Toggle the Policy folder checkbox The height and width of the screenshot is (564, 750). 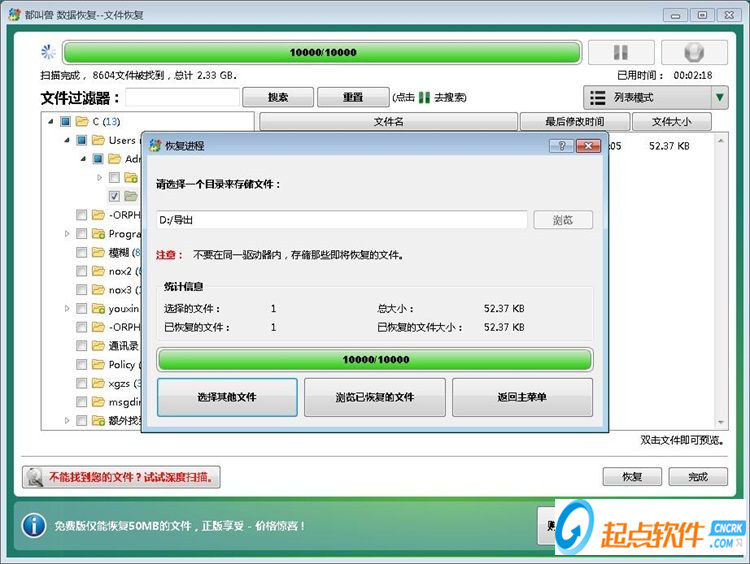(x=82, y=365)
